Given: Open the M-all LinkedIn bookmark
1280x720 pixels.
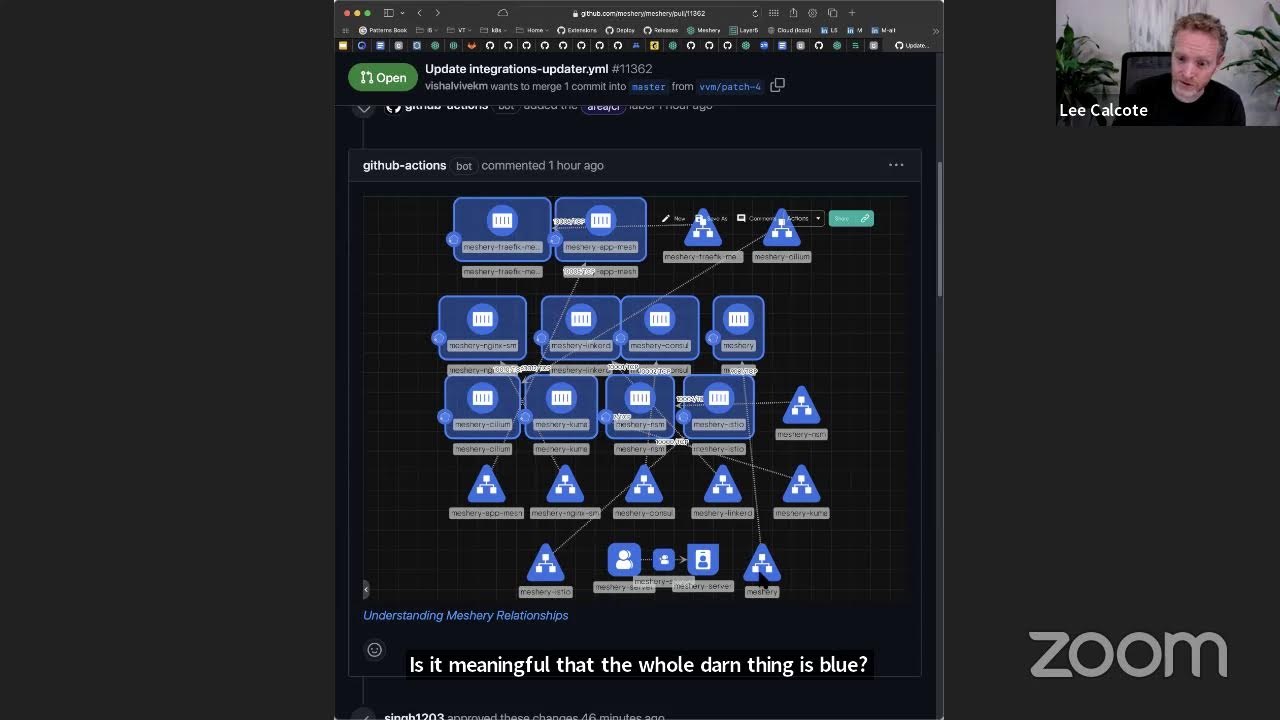Looking at the screenshot, I should coord(884,30).
